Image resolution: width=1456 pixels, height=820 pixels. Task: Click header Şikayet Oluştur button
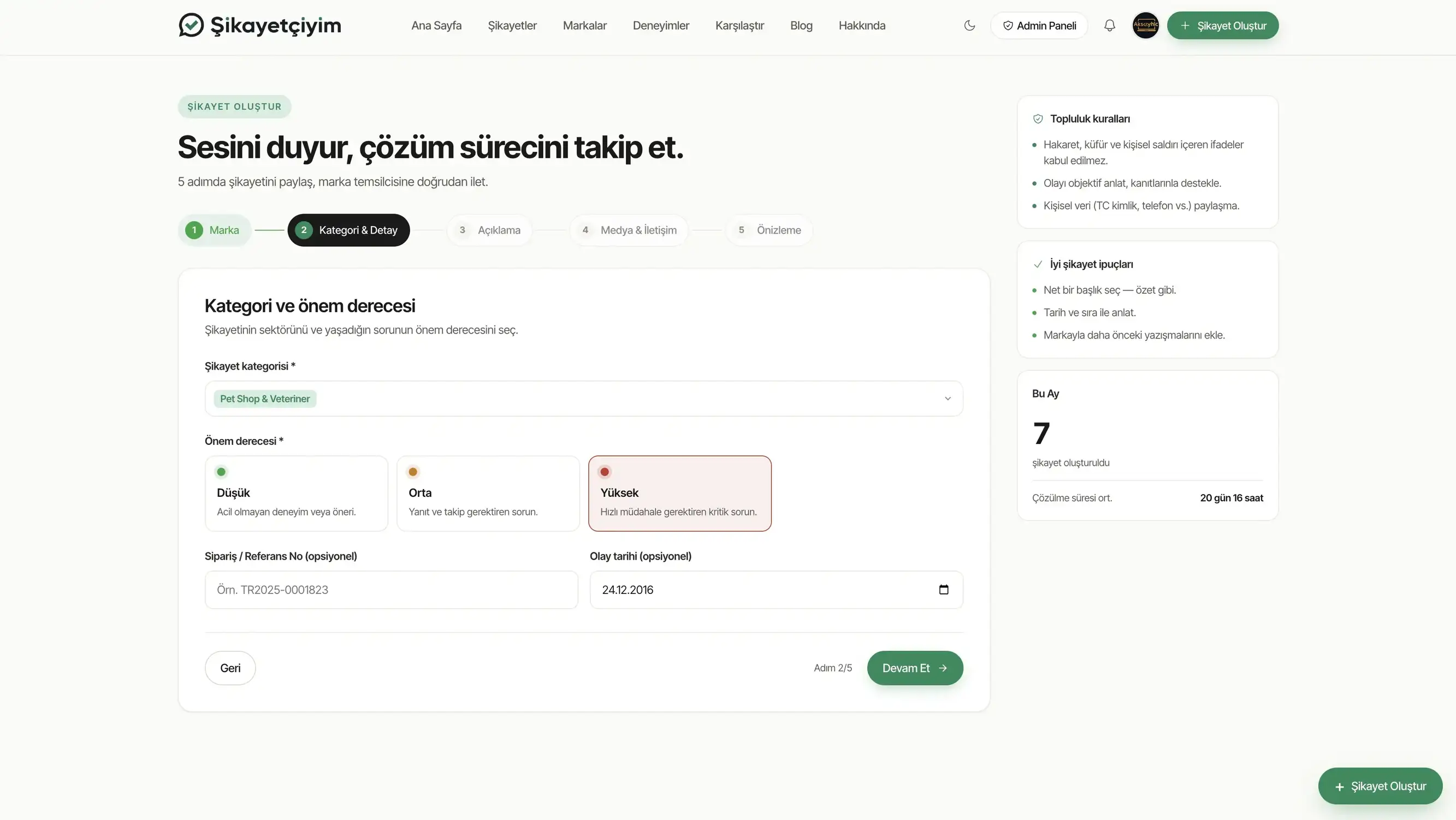[x=1223, y=26]
